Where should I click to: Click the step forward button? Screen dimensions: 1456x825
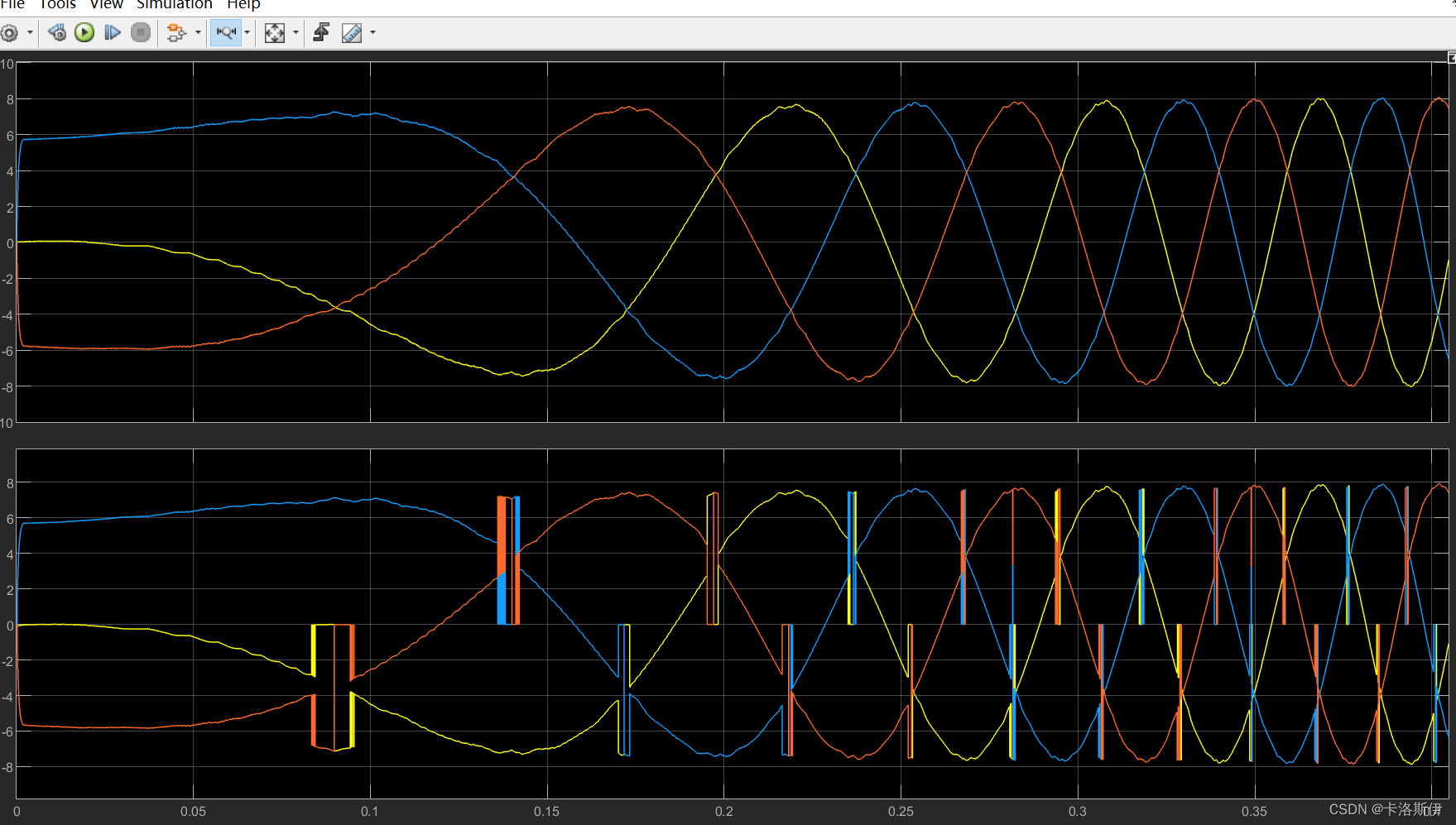pos(113,33)
